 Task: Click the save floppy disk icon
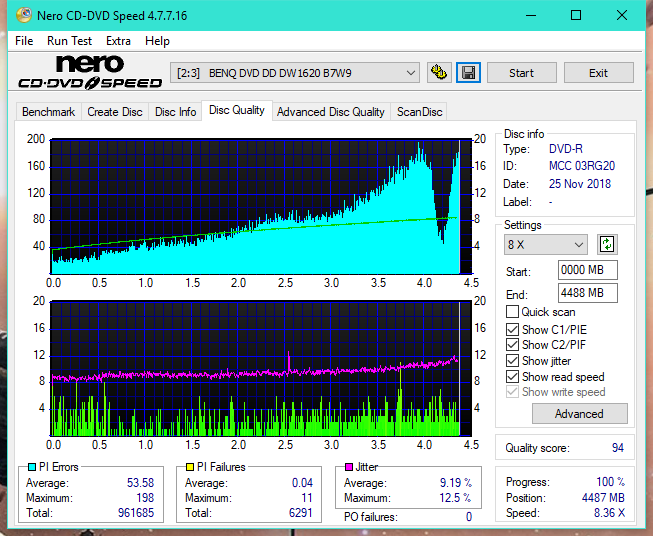469,73
